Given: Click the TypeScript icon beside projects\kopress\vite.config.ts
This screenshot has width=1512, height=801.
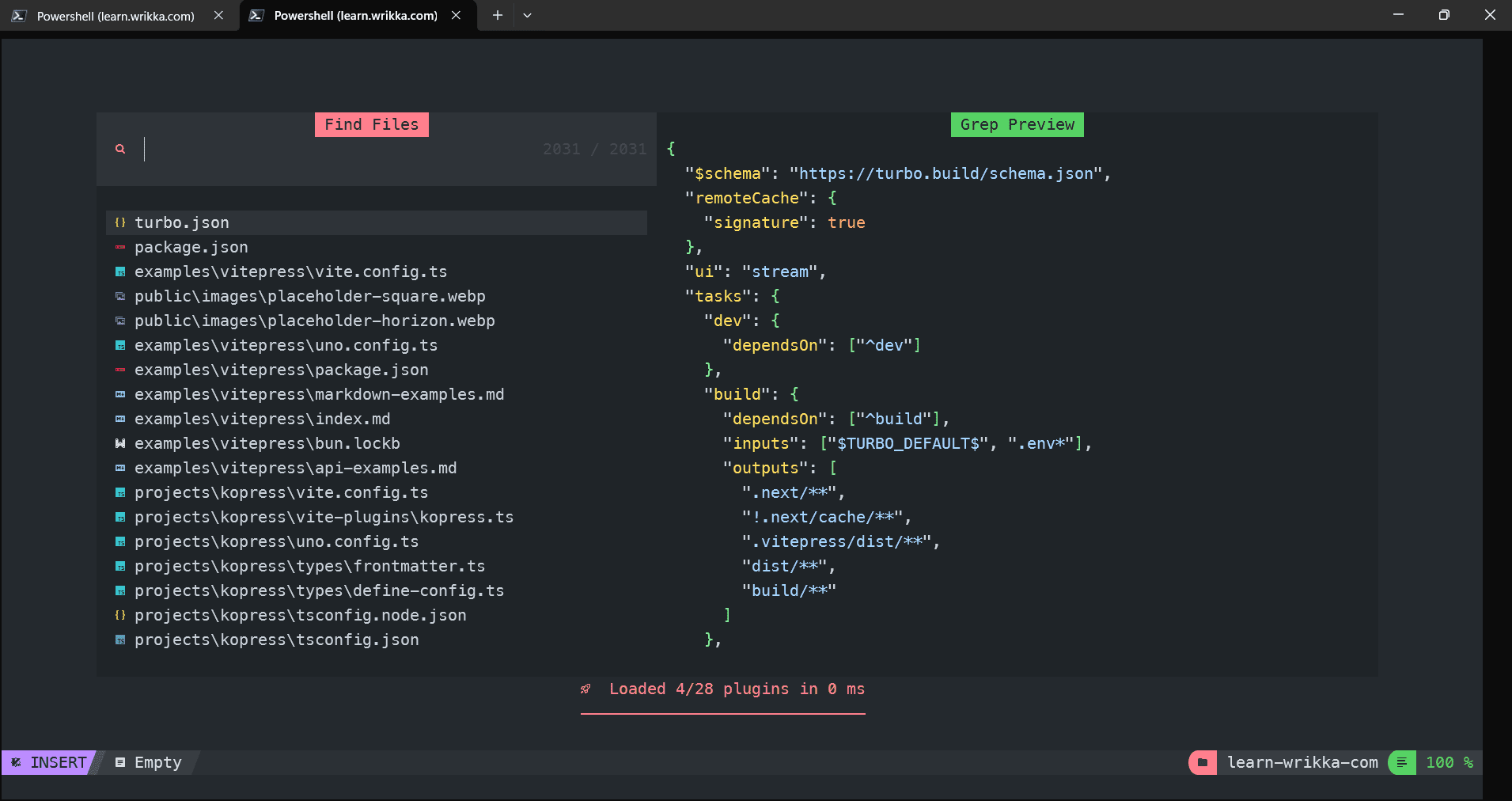Looking at the screenshot, I should click(x=120, y=492).
